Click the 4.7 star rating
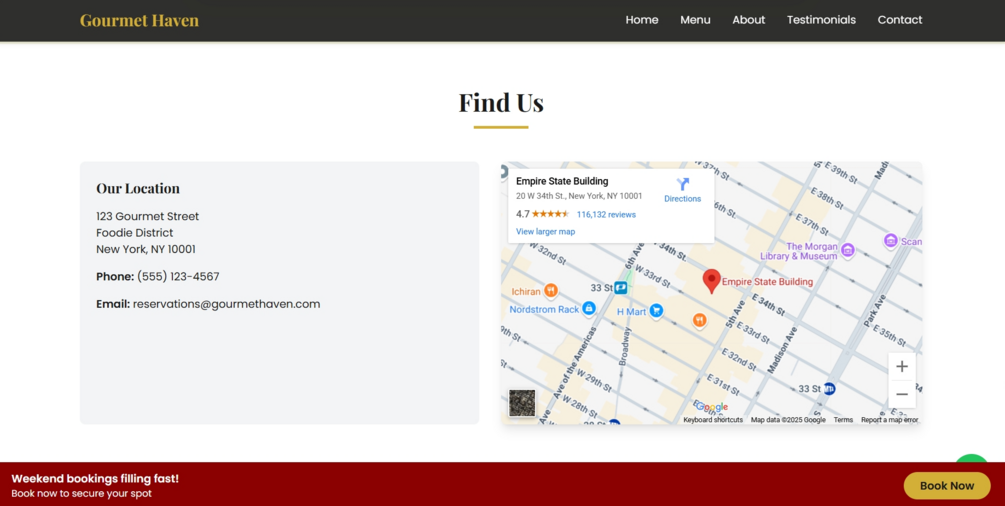This screenshot has width=1005, height=506. click(542, 214)
